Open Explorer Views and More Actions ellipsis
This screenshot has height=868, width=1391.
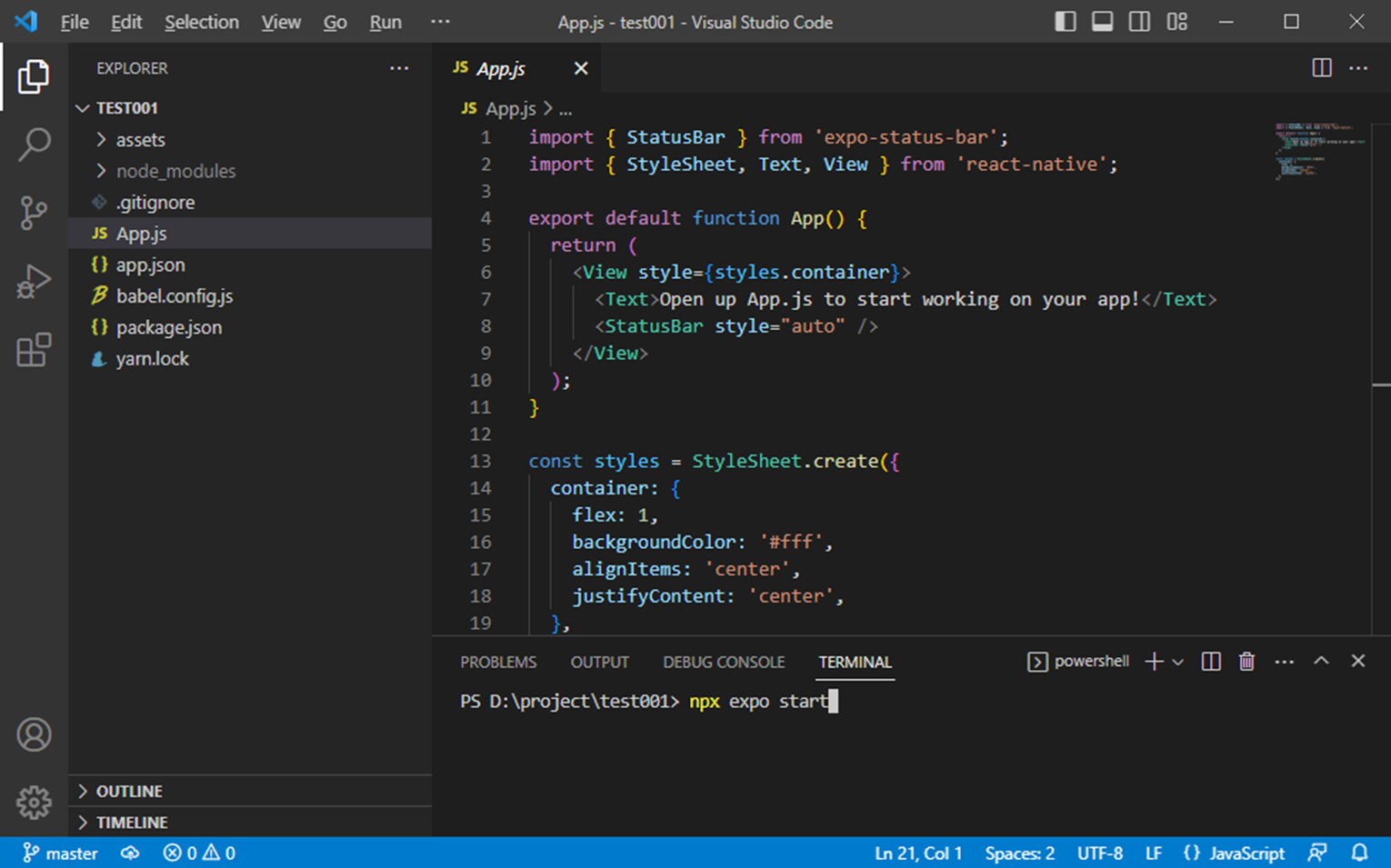399,68
